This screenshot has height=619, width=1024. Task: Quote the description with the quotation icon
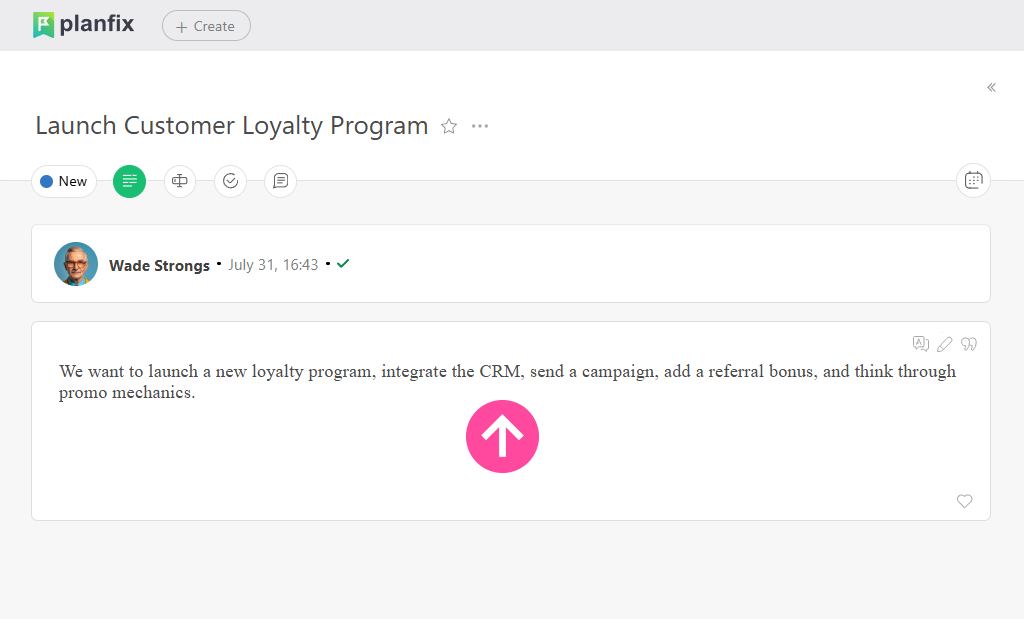click(x=968, y=344)
